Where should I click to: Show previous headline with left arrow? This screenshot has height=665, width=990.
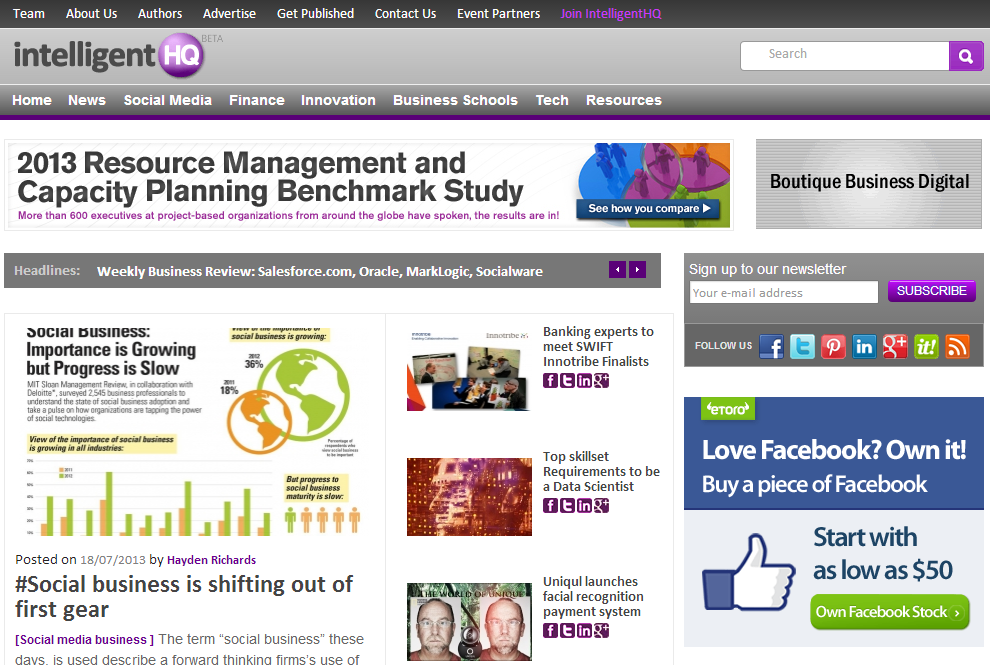618,270
